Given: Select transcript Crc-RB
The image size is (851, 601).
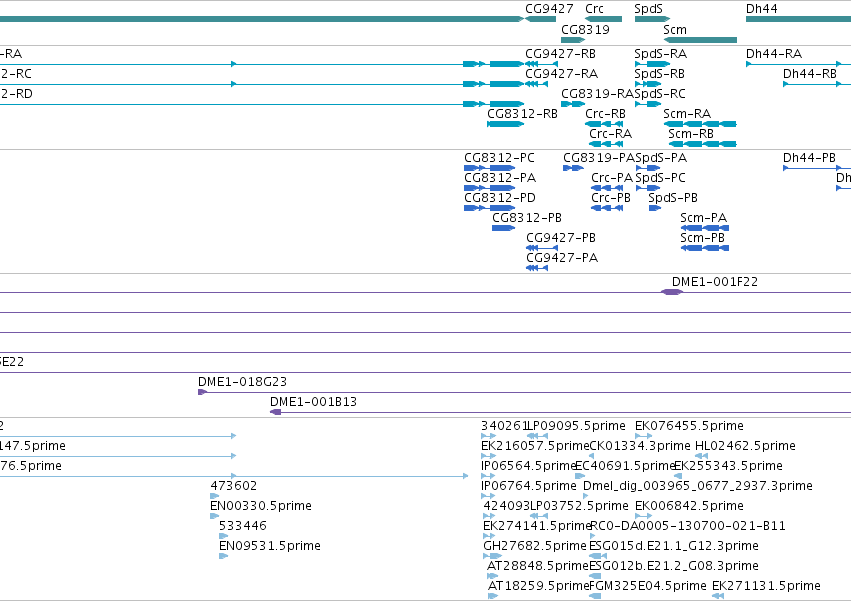Looking at the screenshot, I should coord(605,114).
